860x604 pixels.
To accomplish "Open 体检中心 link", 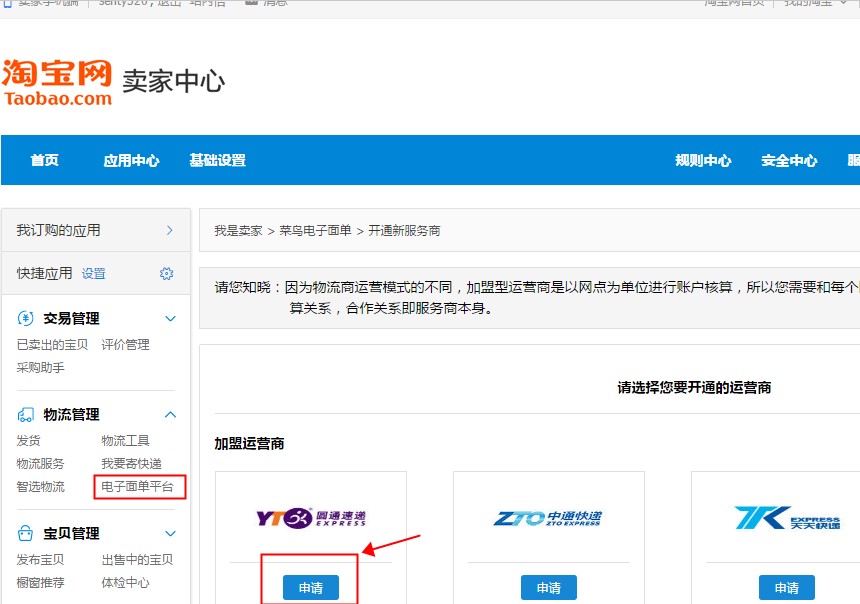I will [x=126, y=583].
